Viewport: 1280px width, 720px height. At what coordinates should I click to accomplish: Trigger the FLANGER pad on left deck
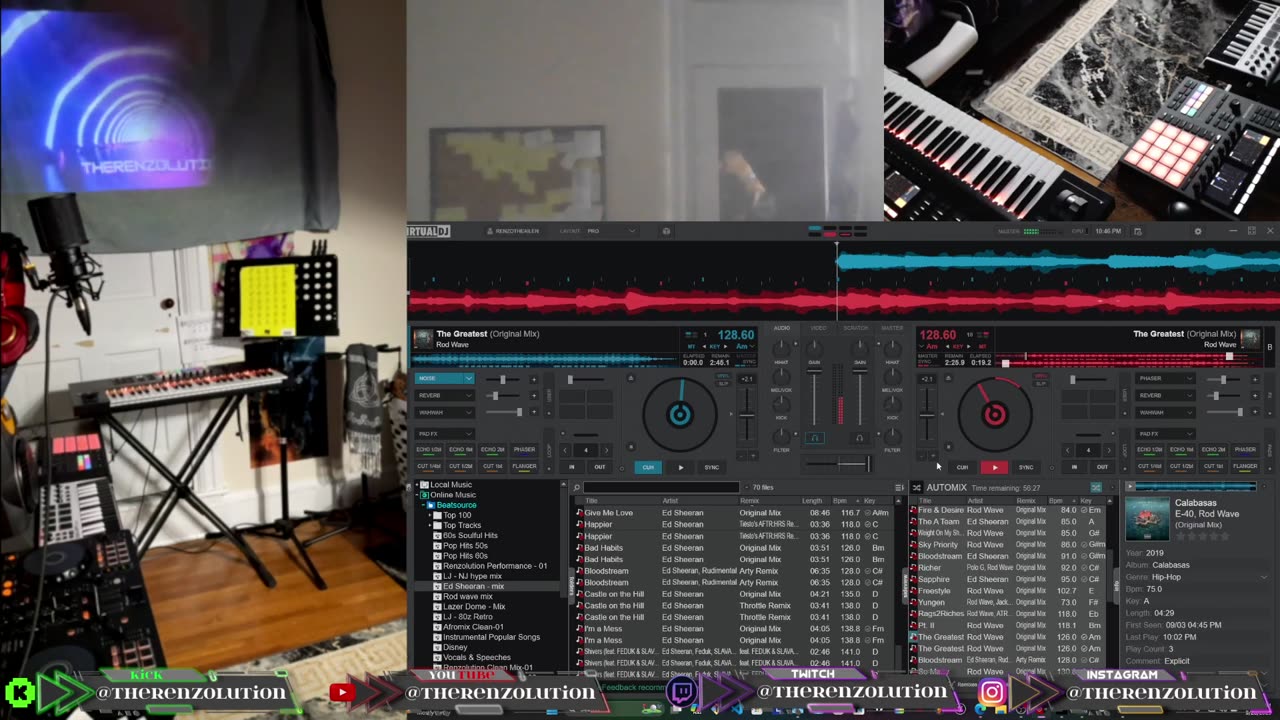(x=525, y=467)
